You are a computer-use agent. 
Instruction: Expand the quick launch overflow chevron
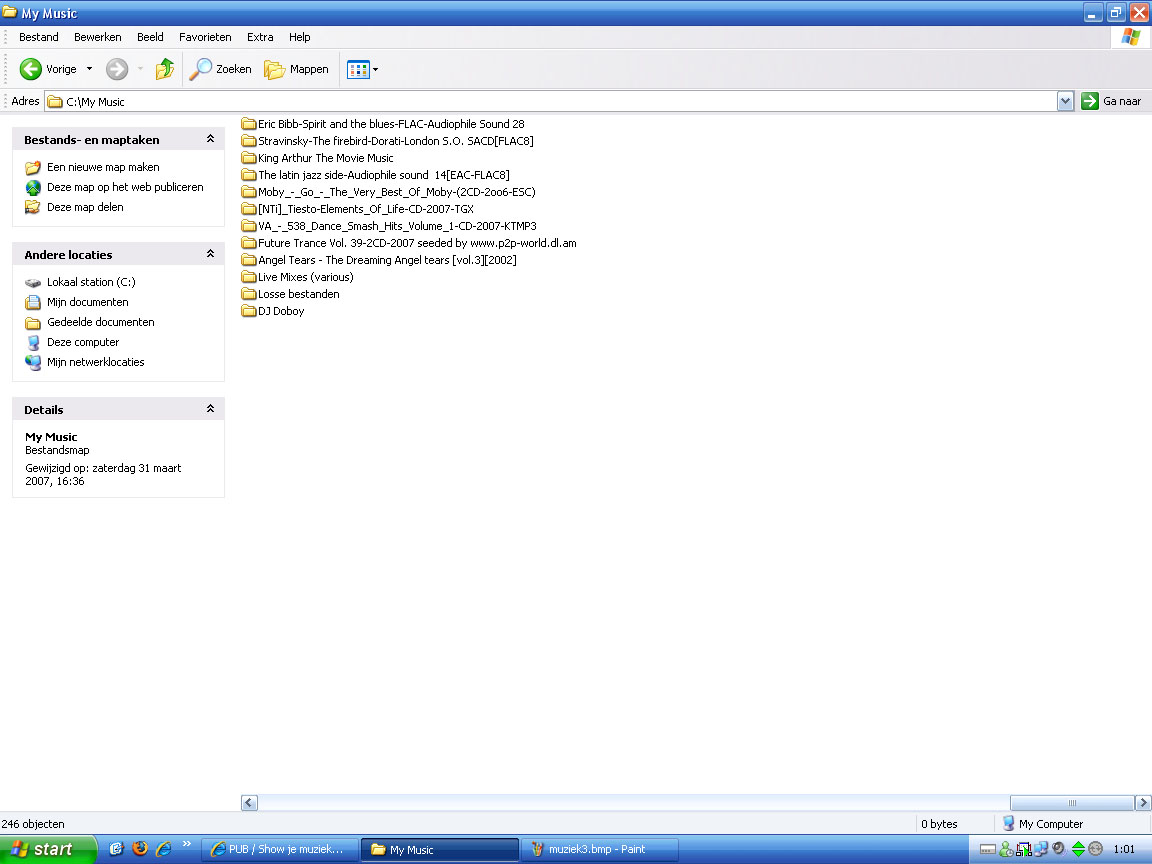[187, 844]
